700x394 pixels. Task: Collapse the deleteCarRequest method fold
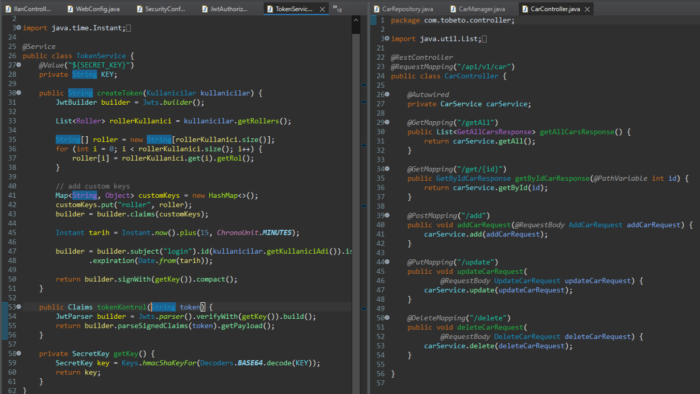pyautogui.click(x=387, y=318)
